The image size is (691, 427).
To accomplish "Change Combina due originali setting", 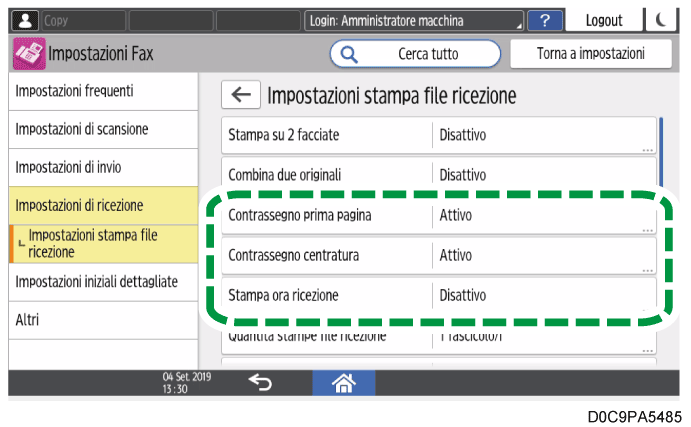I will tap(439, 173).
